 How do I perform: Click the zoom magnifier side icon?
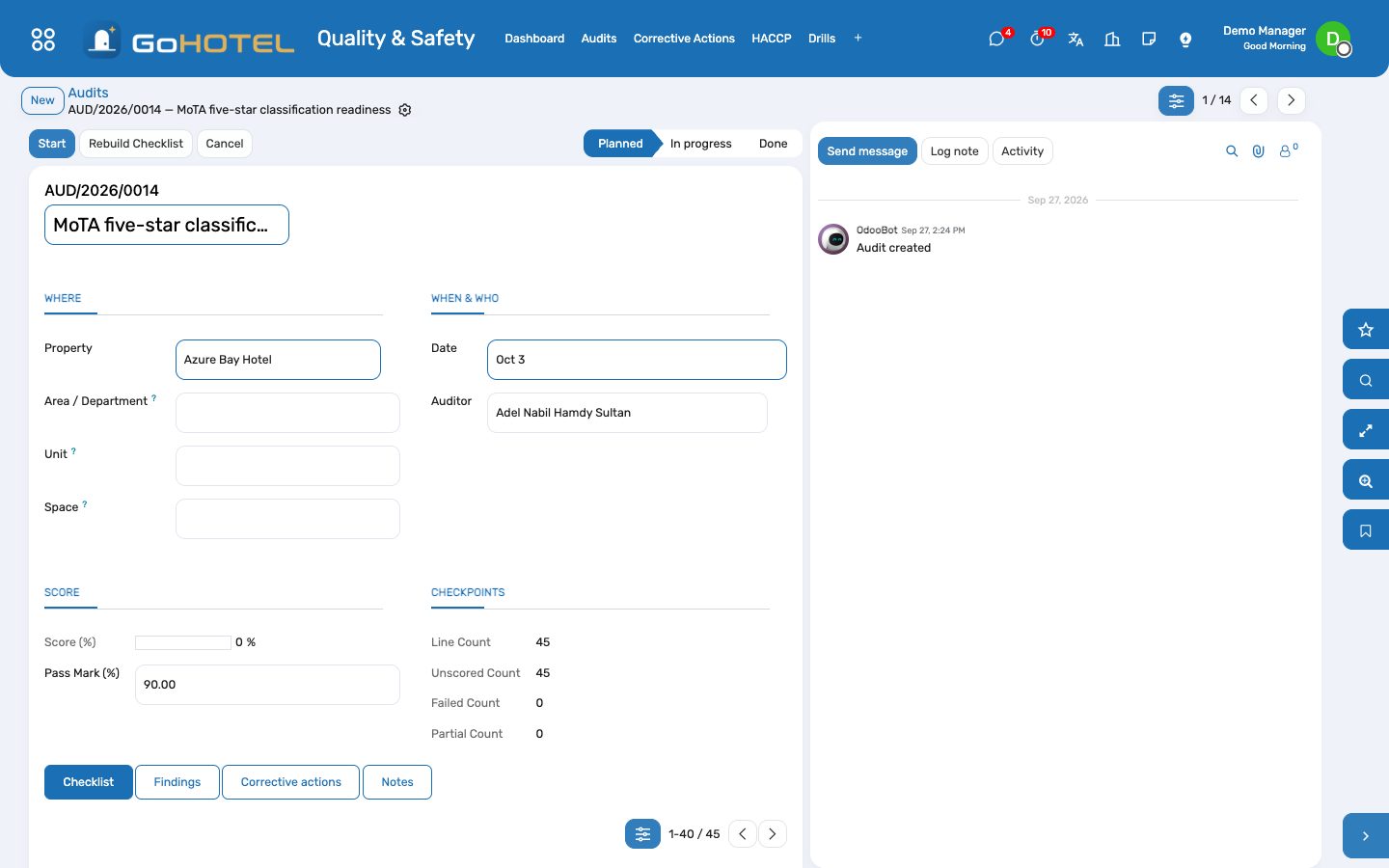tap(1366, 480)
